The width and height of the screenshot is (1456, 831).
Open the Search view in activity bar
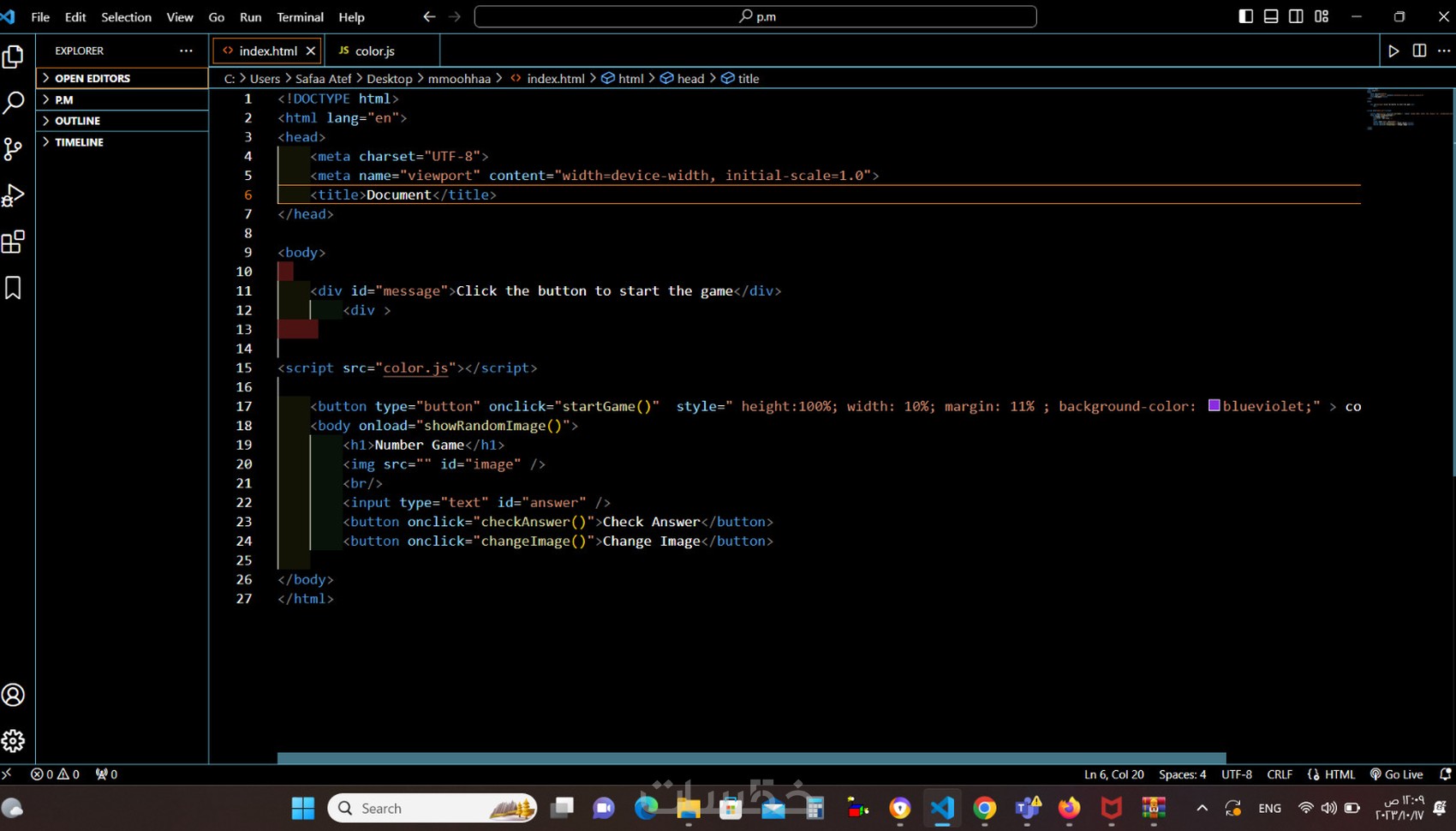(x=14, y=103)
